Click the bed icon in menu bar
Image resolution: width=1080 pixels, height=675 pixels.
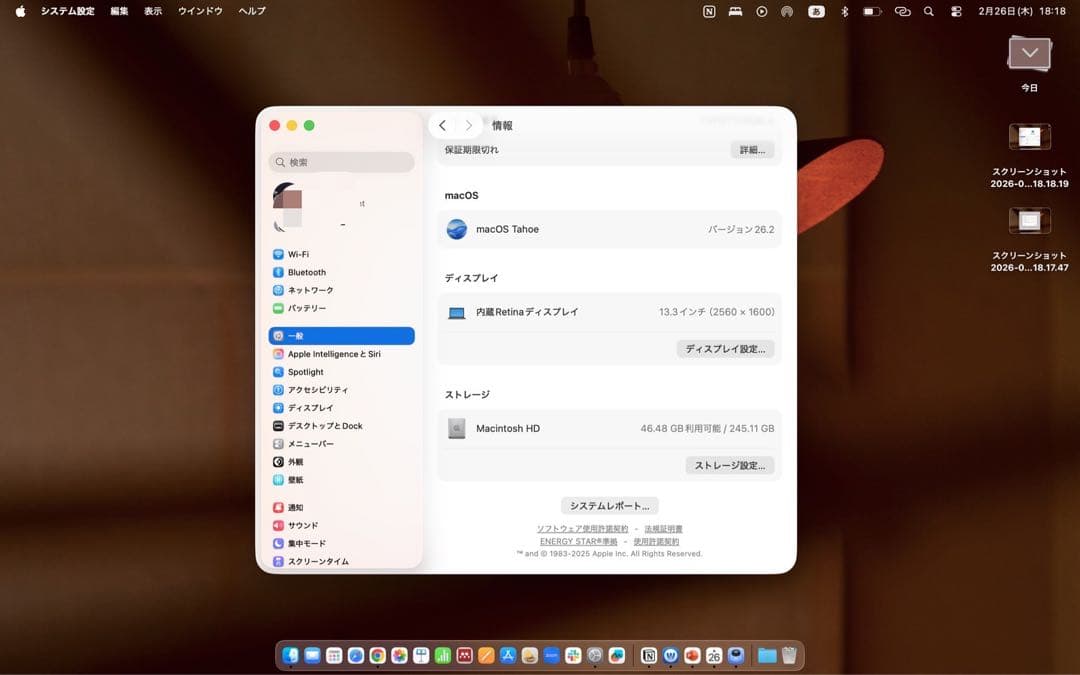click(735, 11)
